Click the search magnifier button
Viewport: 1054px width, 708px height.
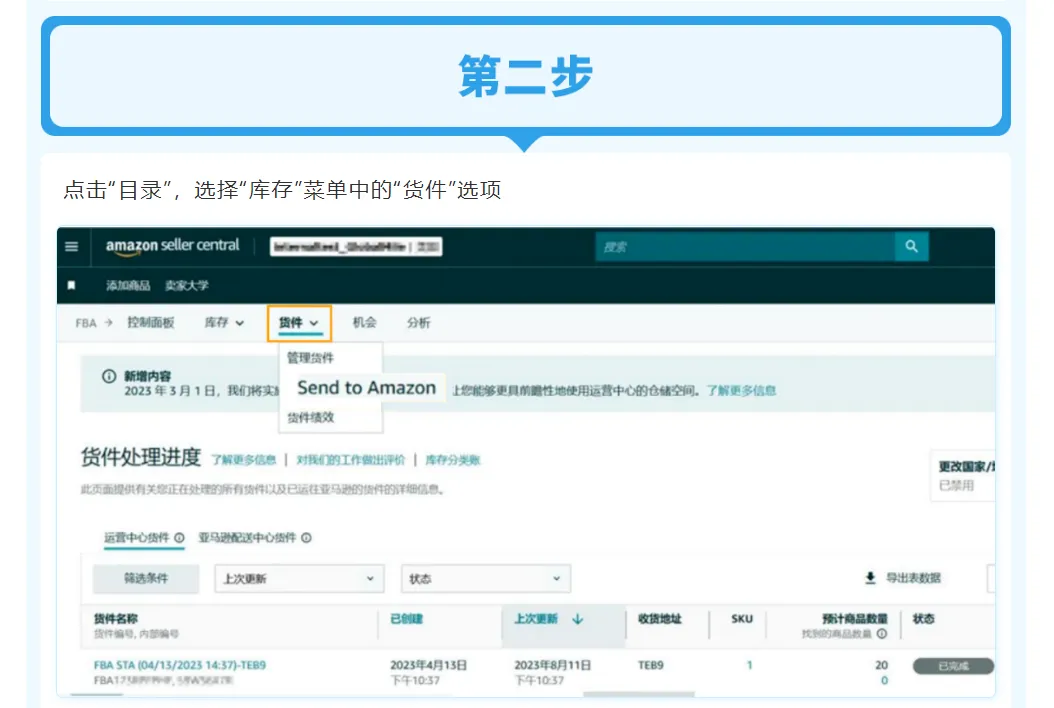click(x=911, y=247)
